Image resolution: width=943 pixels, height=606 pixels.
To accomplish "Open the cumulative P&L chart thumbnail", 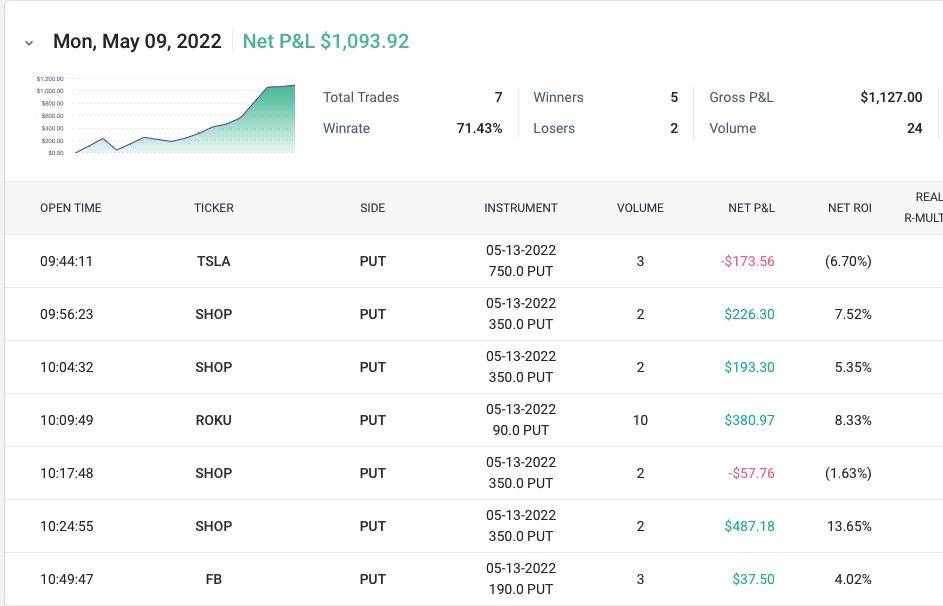I will point(165,114).
